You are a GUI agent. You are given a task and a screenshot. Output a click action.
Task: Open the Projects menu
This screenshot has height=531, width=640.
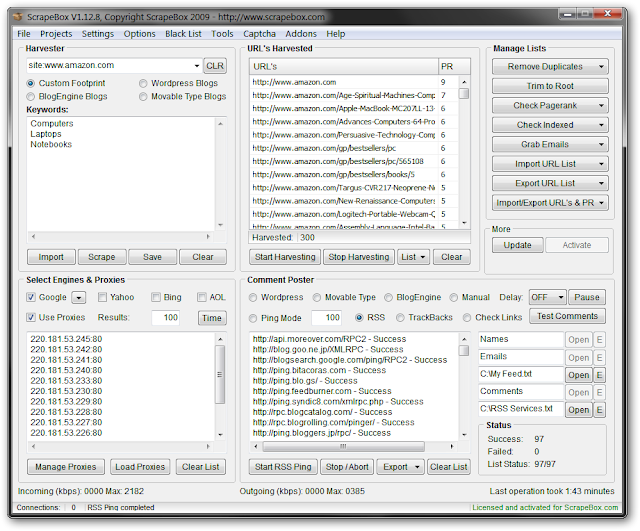pyautogui.click(x=56, y=34)
